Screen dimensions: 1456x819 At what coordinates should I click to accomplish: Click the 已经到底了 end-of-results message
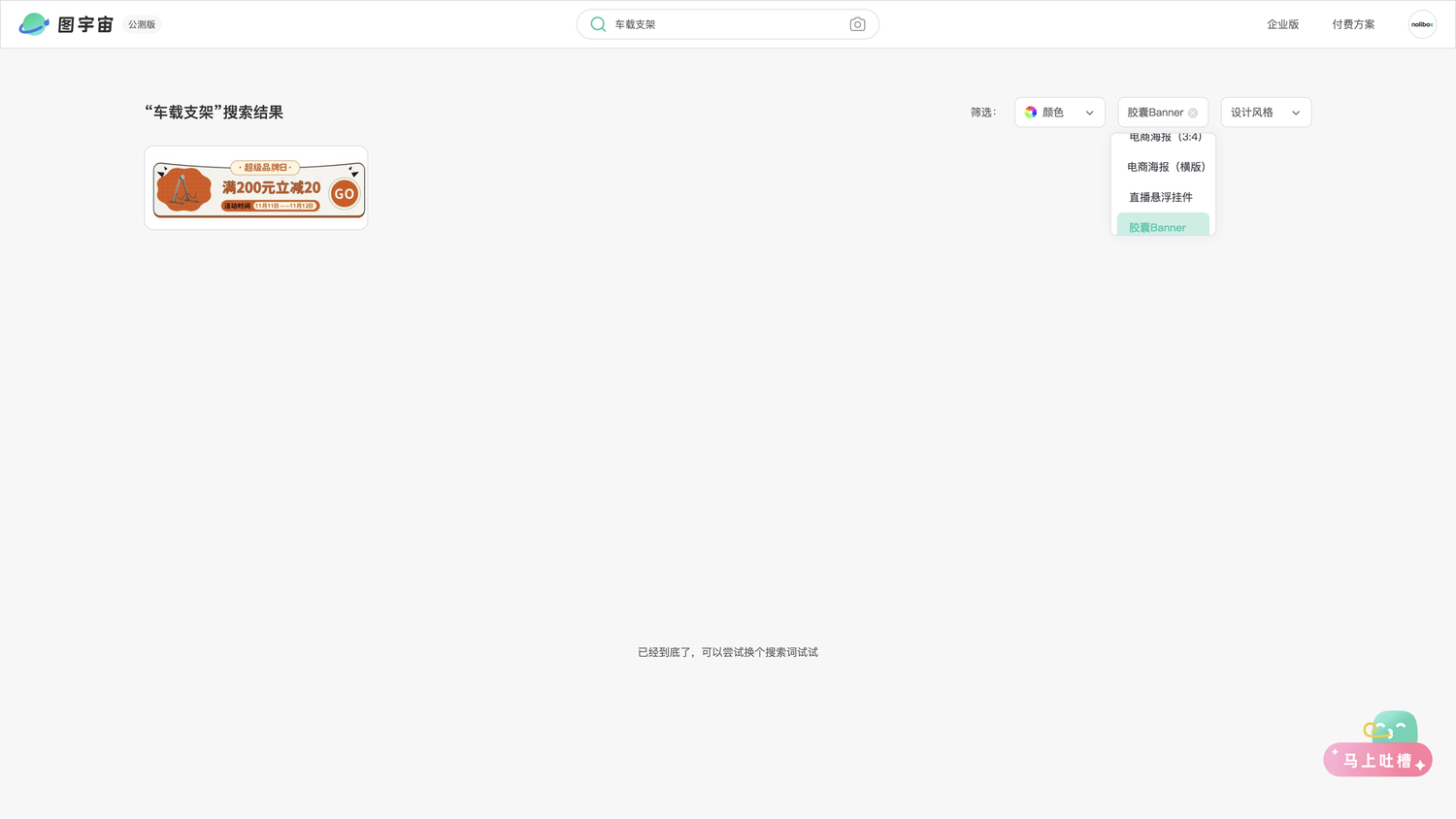728,652
